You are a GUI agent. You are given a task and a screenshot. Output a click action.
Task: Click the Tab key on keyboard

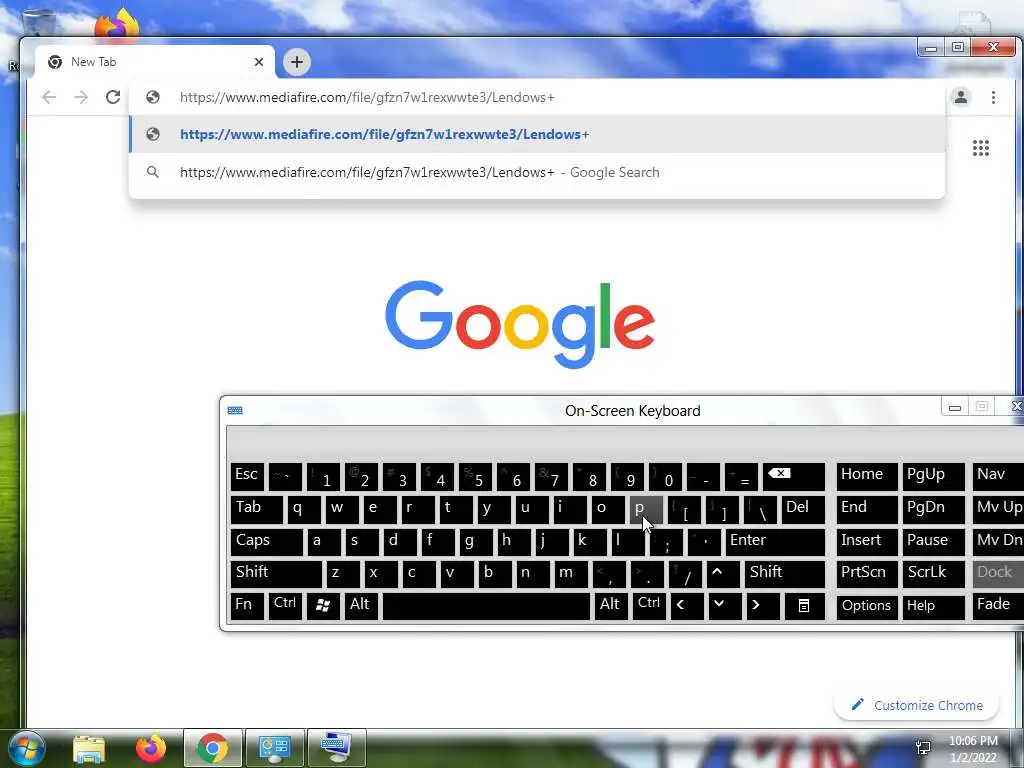257,509
